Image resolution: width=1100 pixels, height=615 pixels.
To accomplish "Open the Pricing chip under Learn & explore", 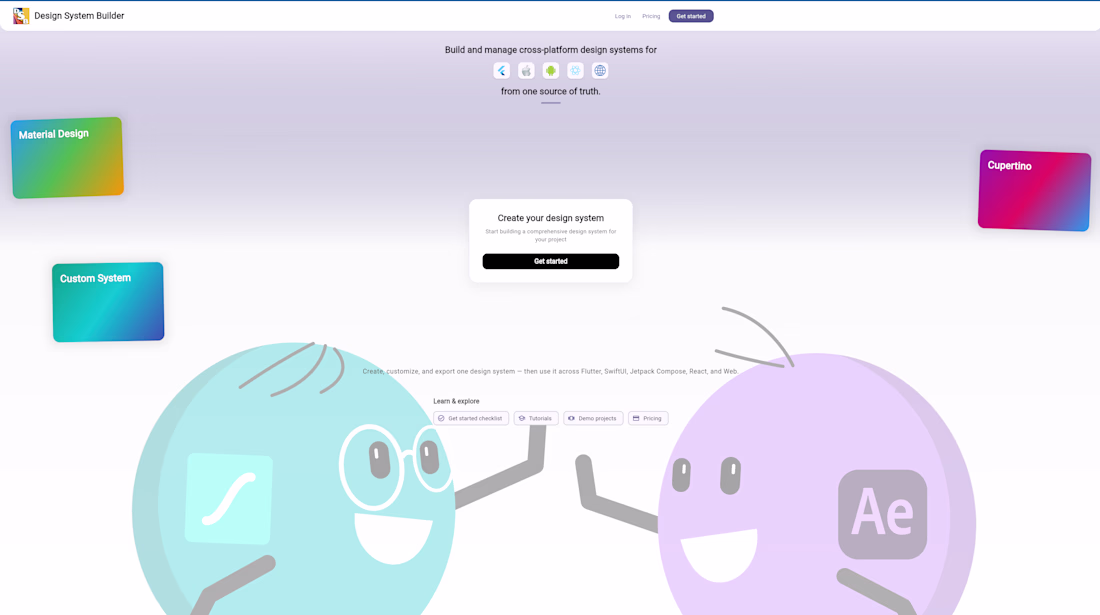I will 648,419.
